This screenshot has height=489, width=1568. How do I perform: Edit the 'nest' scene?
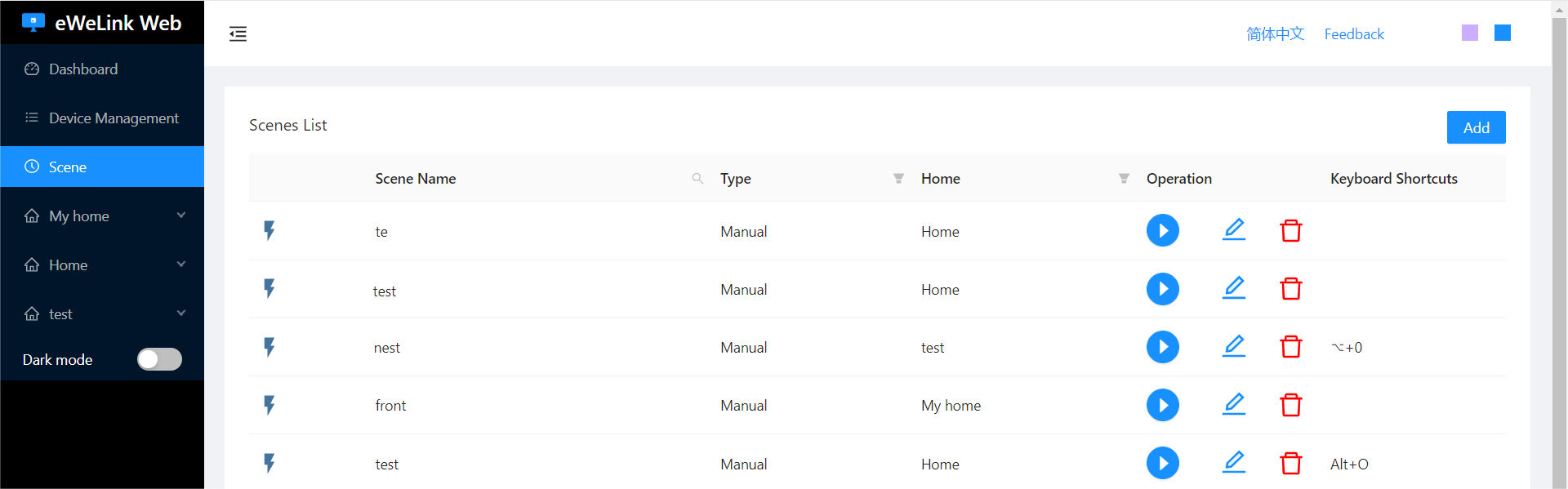tap(1233, 346)
